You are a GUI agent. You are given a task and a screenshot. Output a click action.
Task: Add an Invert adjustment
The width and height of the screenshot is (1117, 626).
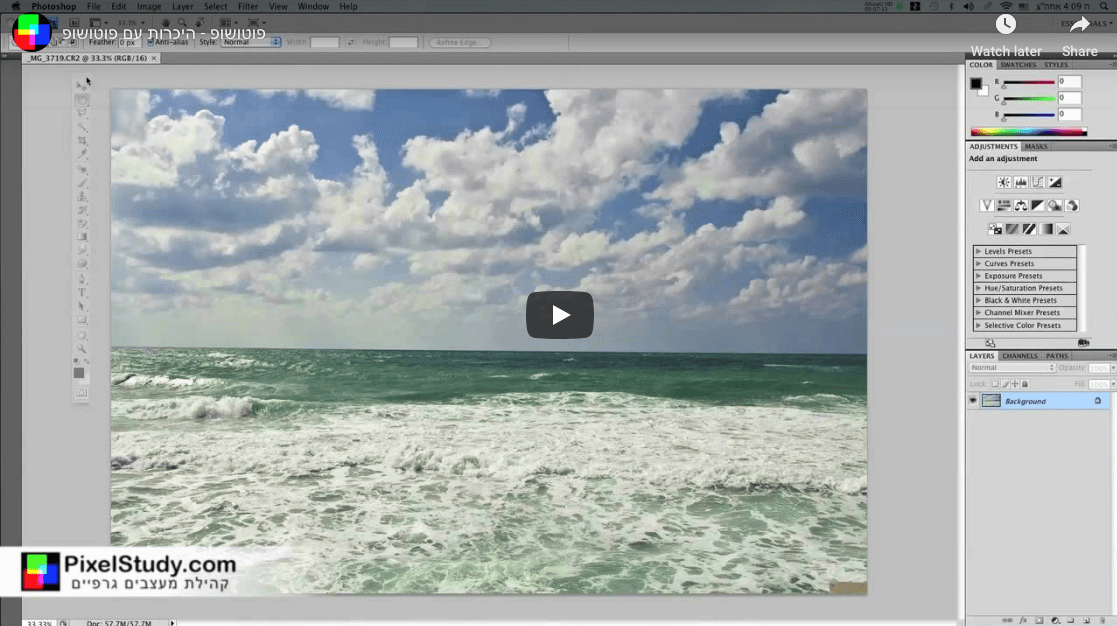[x=995, y=229]
